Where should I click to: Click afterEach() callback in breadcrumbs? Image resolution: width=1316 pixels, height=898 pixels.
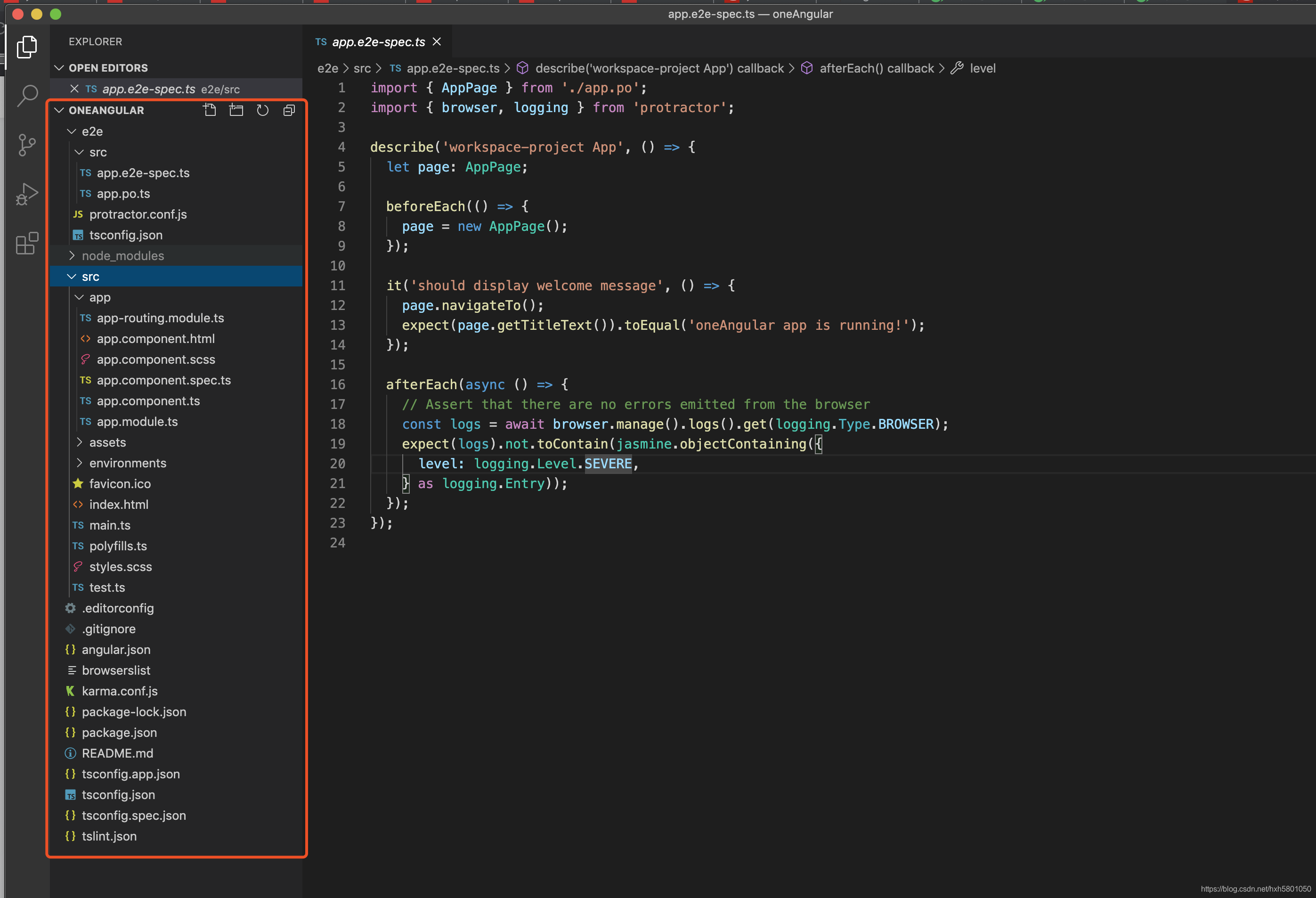(x=876, y=69)
